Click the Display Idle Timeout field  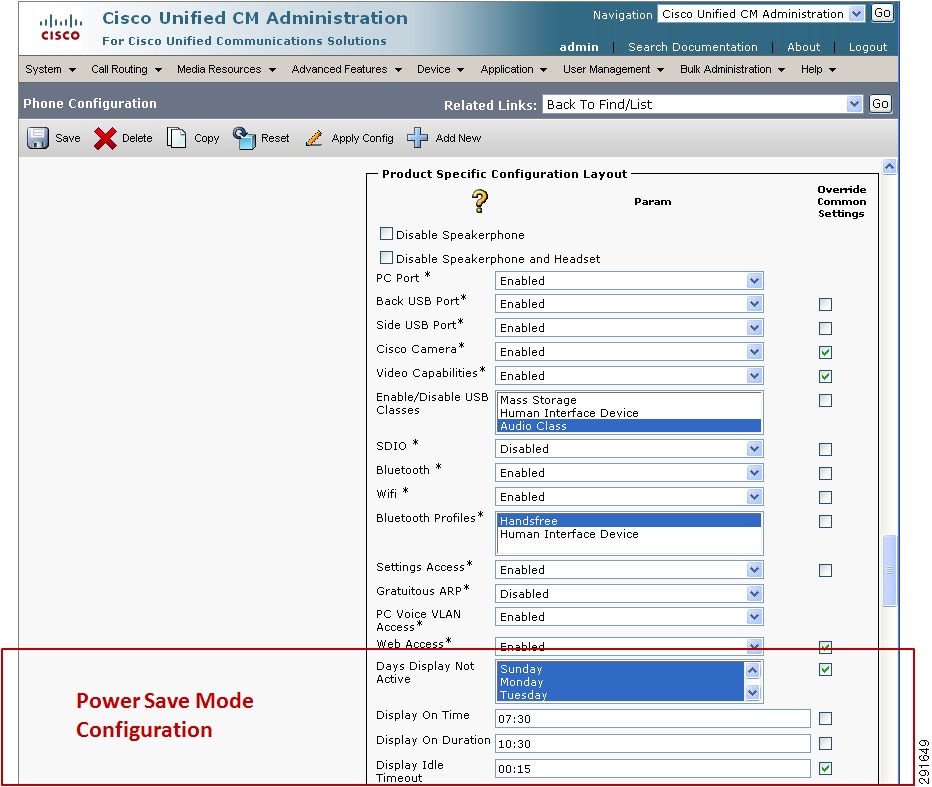pos(653,769)
